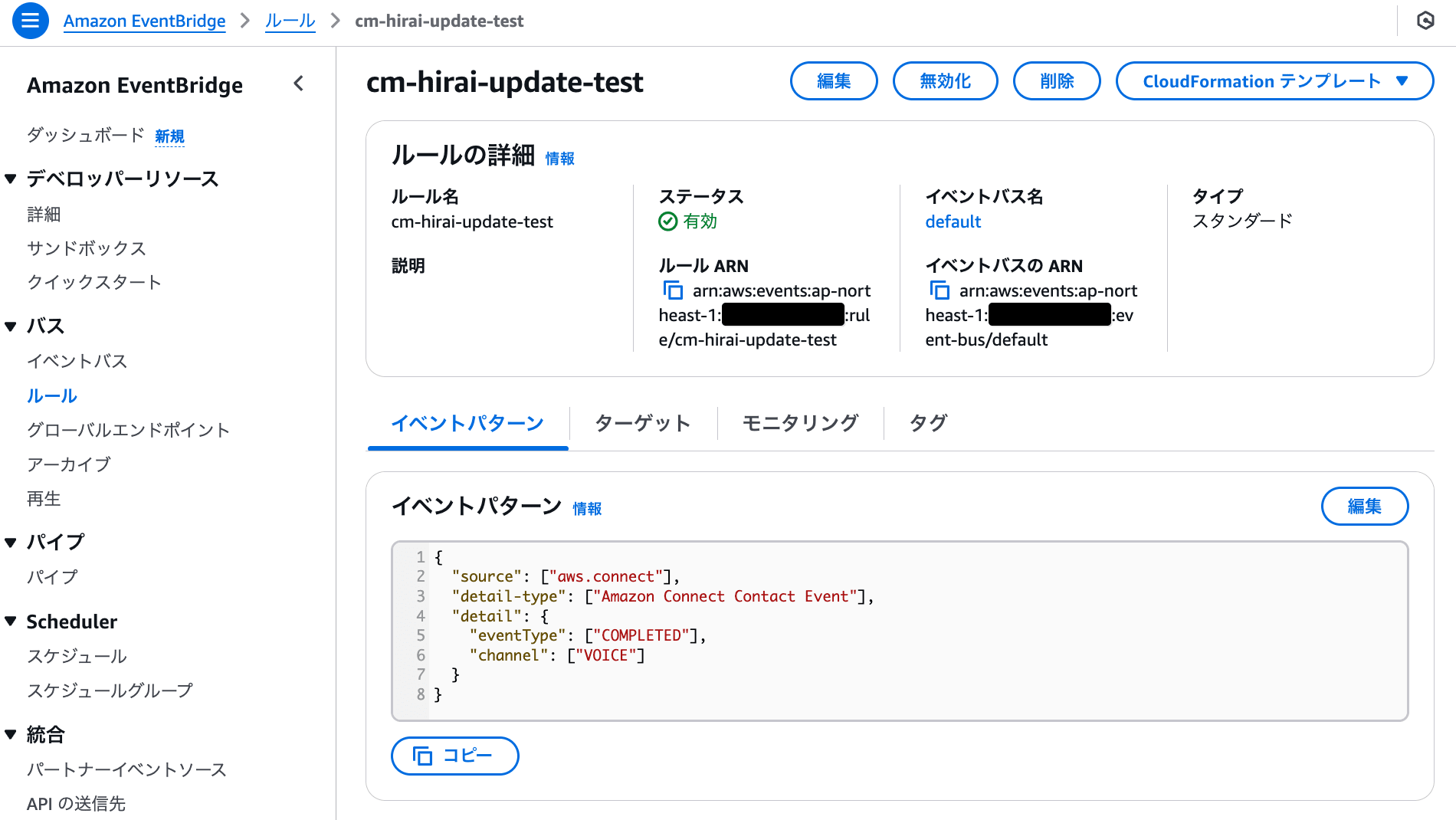Screen dimensions: 1456x820
Task: Select the イベントパターン tab
Action: click(x=467, y=423)
